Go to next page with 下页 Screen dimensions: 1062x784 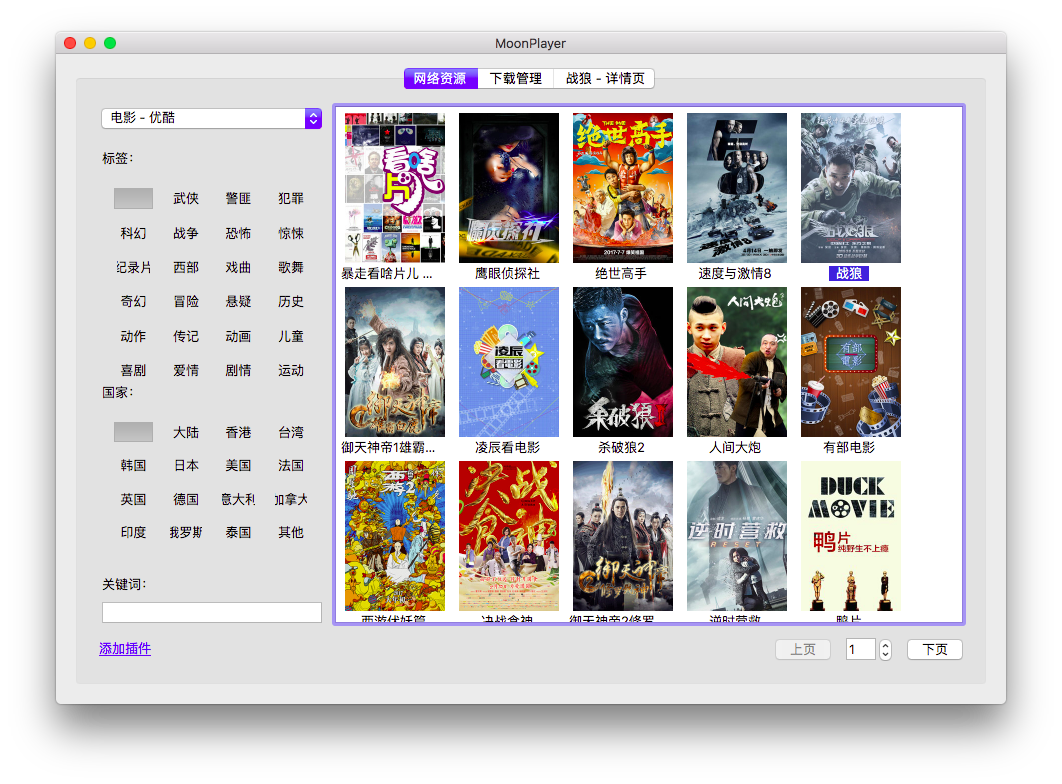pos(935,649)
